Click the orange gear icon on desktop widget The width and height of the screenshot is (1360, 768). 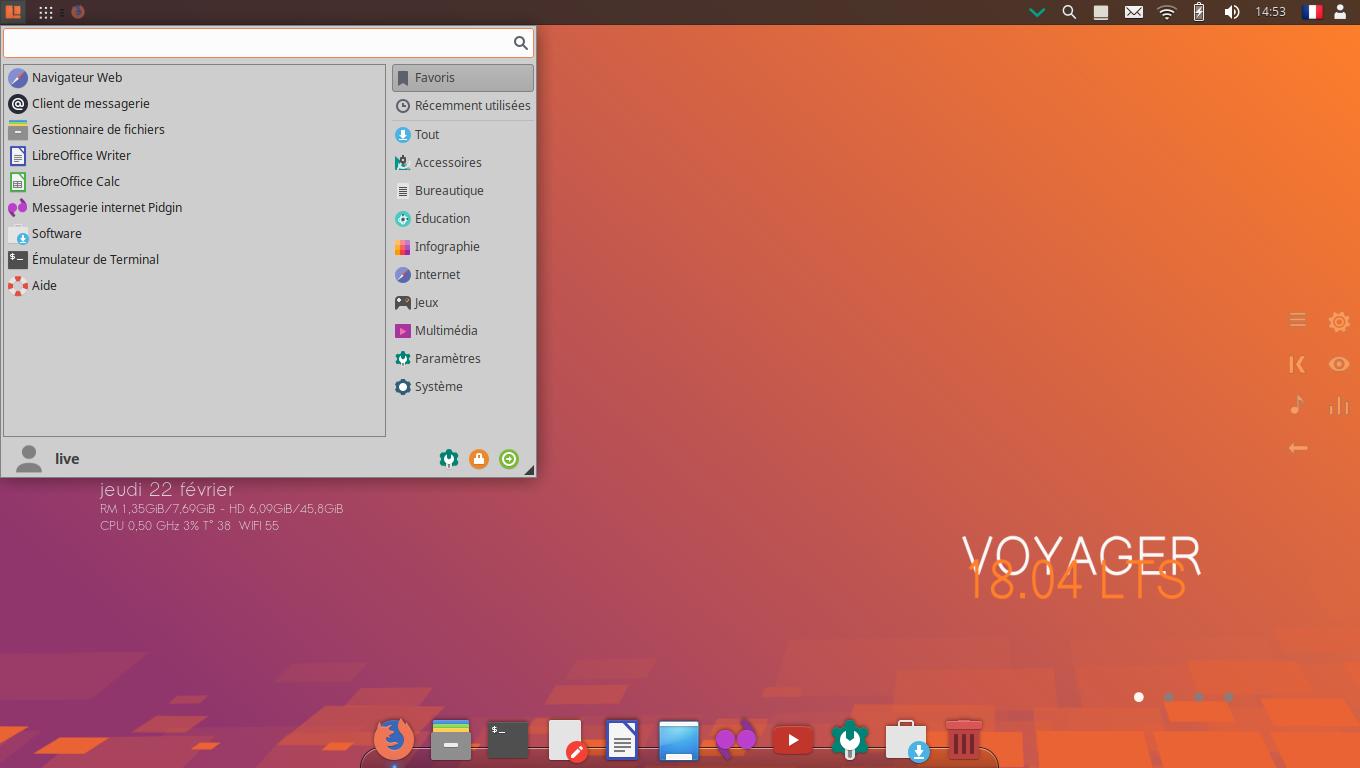(1339, 321)
